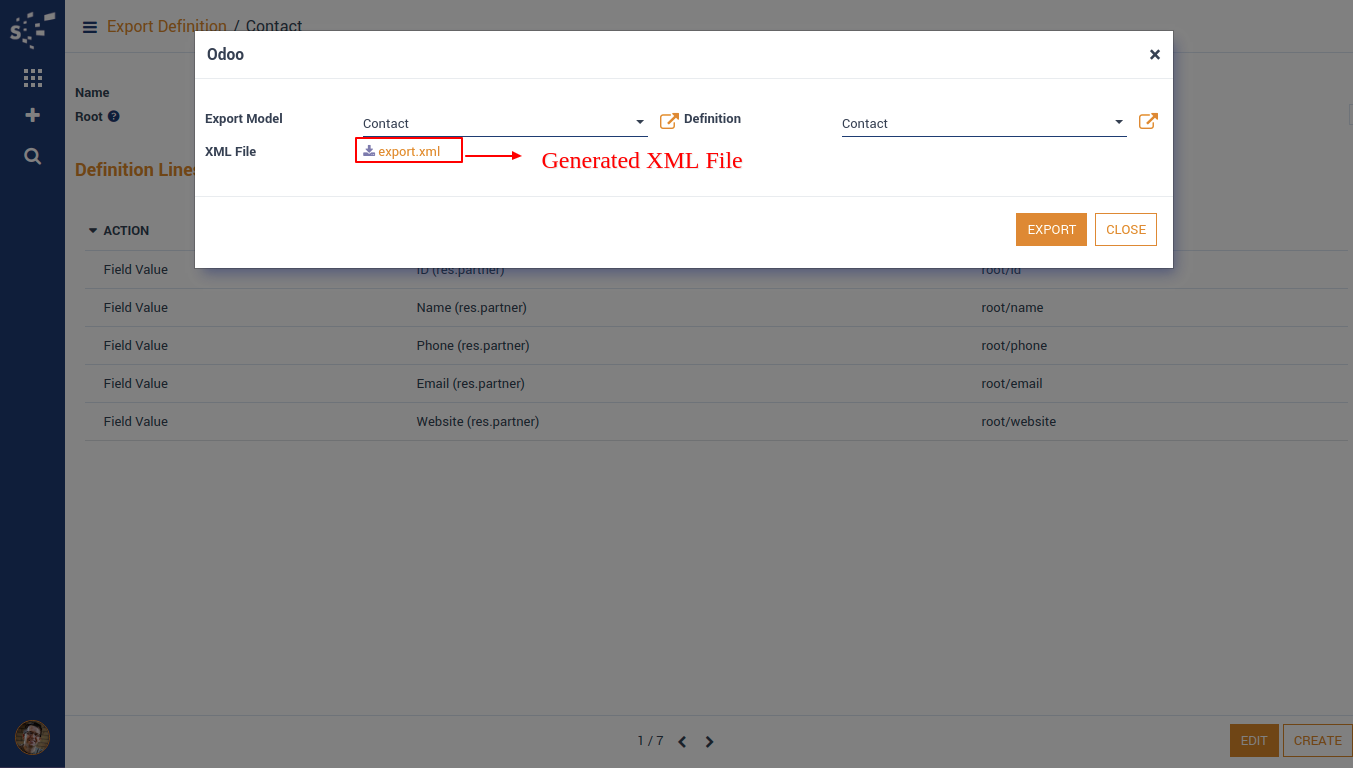
Task: Expand the Export Model dropdown
Action: pyautogui.click(x=640, y=123)
